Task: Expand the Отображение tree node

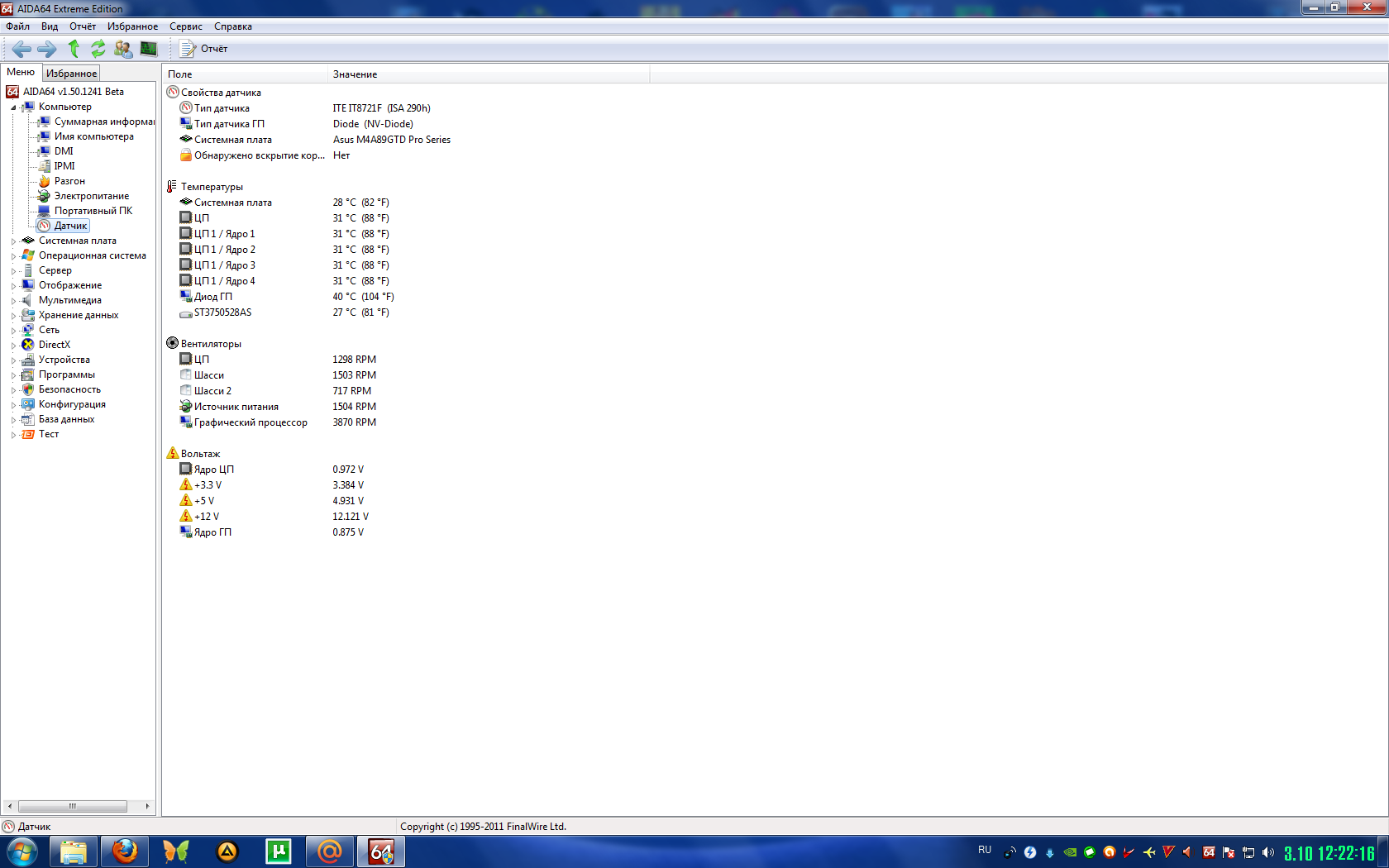Action: pos(13,286)
